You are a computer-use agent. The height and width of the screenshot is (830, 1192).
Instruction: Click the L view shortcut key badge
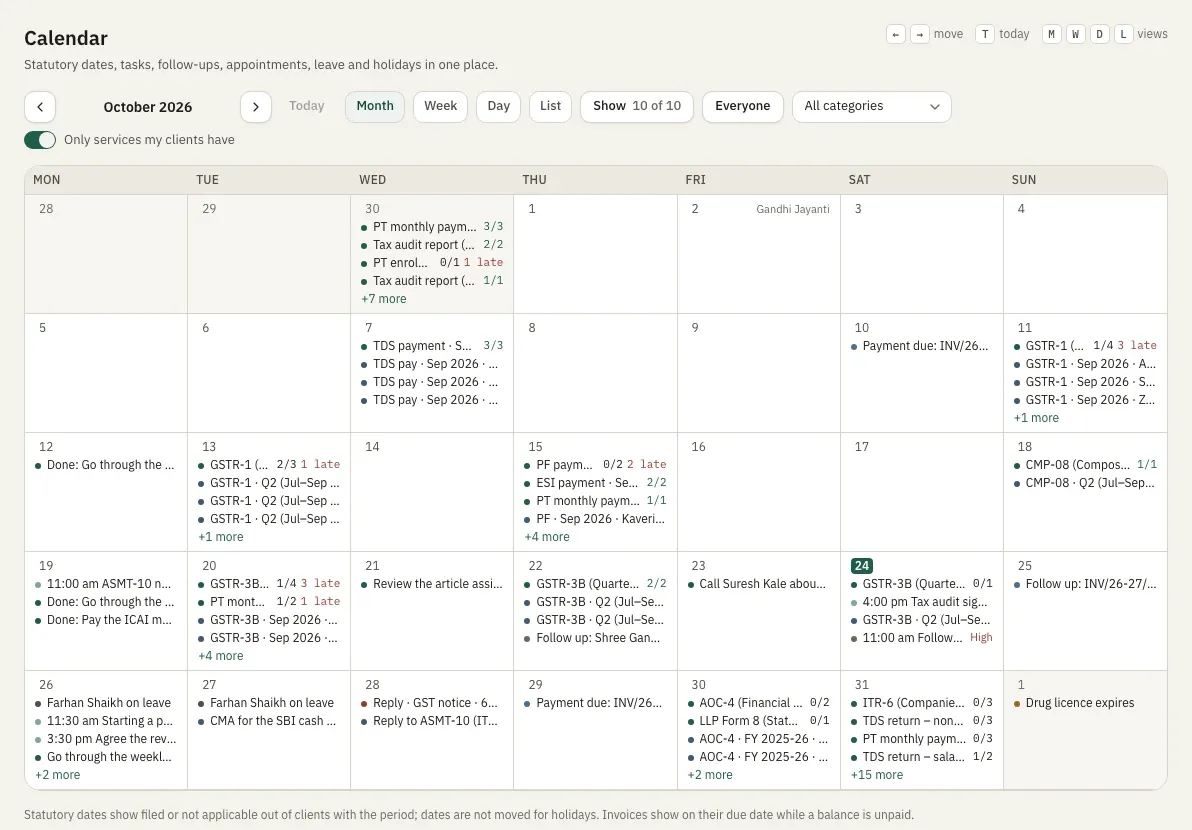pos(1124,34)
